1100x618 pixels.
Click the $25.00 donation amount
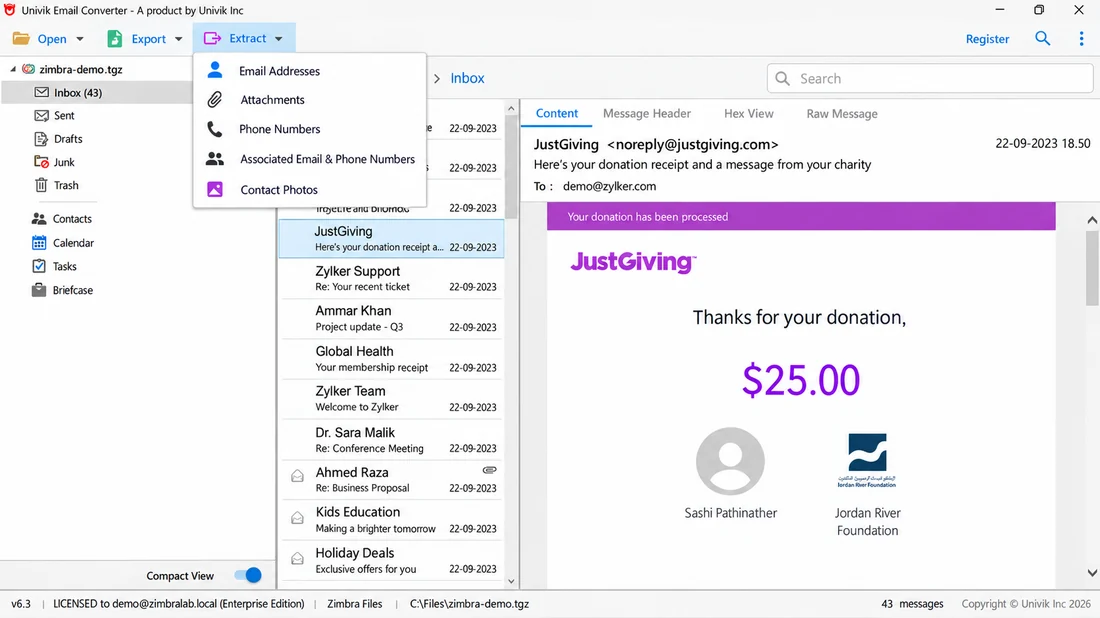point(800,379)
